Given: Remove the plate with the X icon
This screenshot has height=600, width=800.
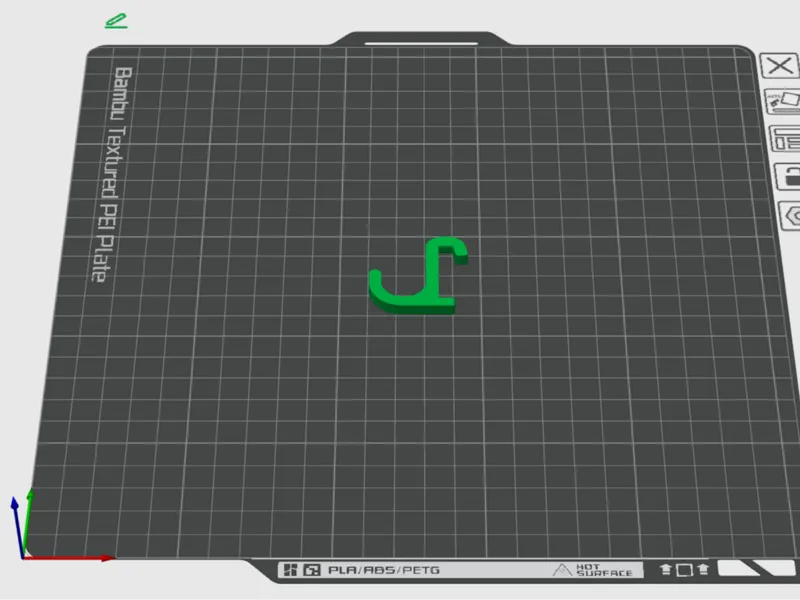Looking at the screenshot, I should (780, 66).
